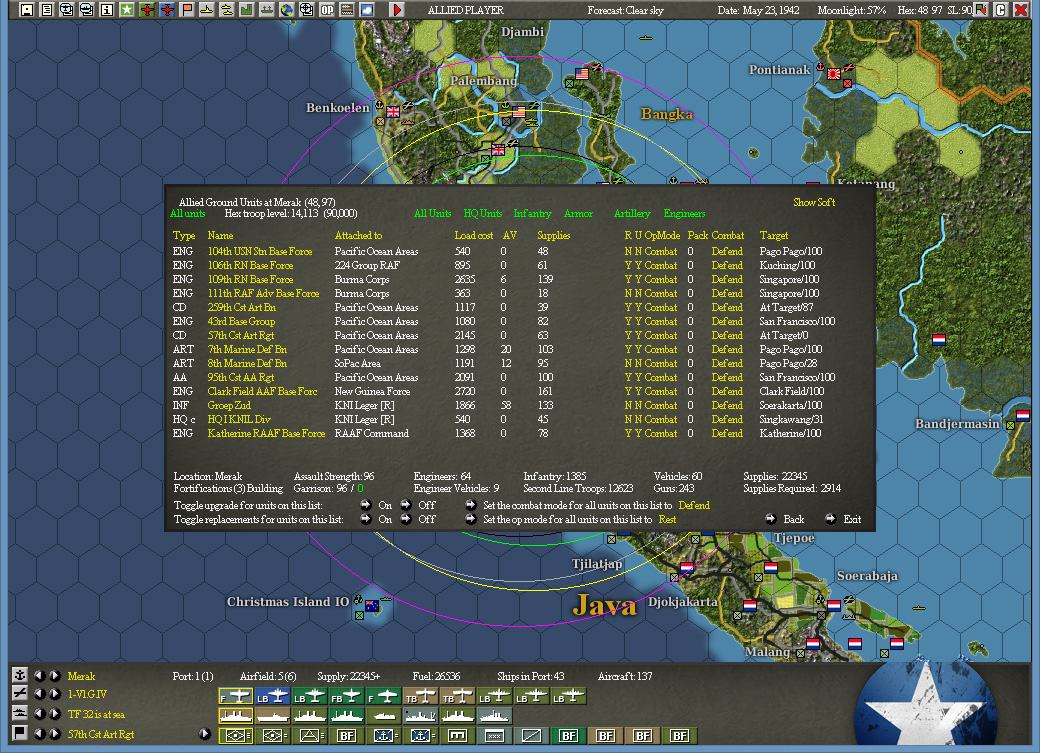1040x753 pixels.
Task: Open the Operations Report with the OP icon
Action: click(327, 9)
